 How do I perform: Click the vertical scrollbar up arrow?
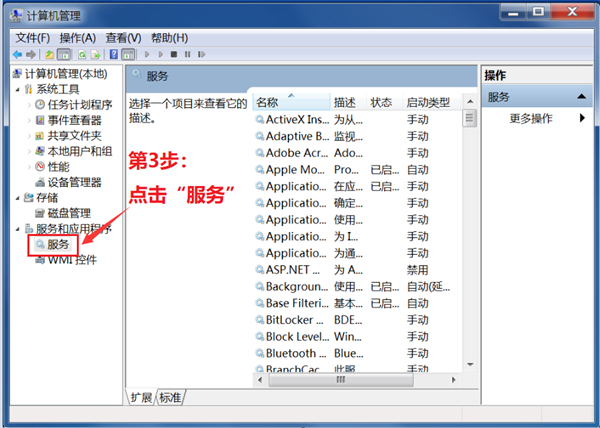point(470,101)
